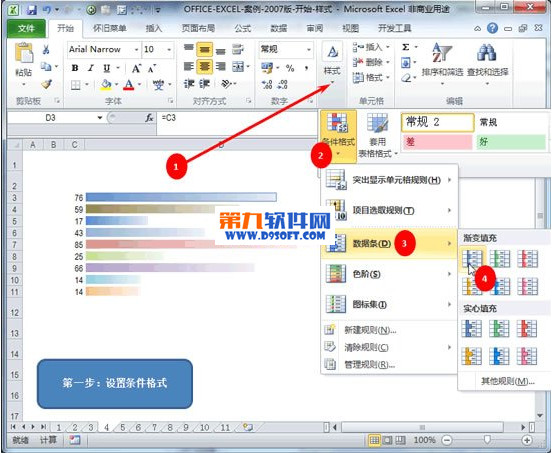This screenshot has width=553, height=453.
Task: Toggle Italic formatting
Action: pos(91,68)
